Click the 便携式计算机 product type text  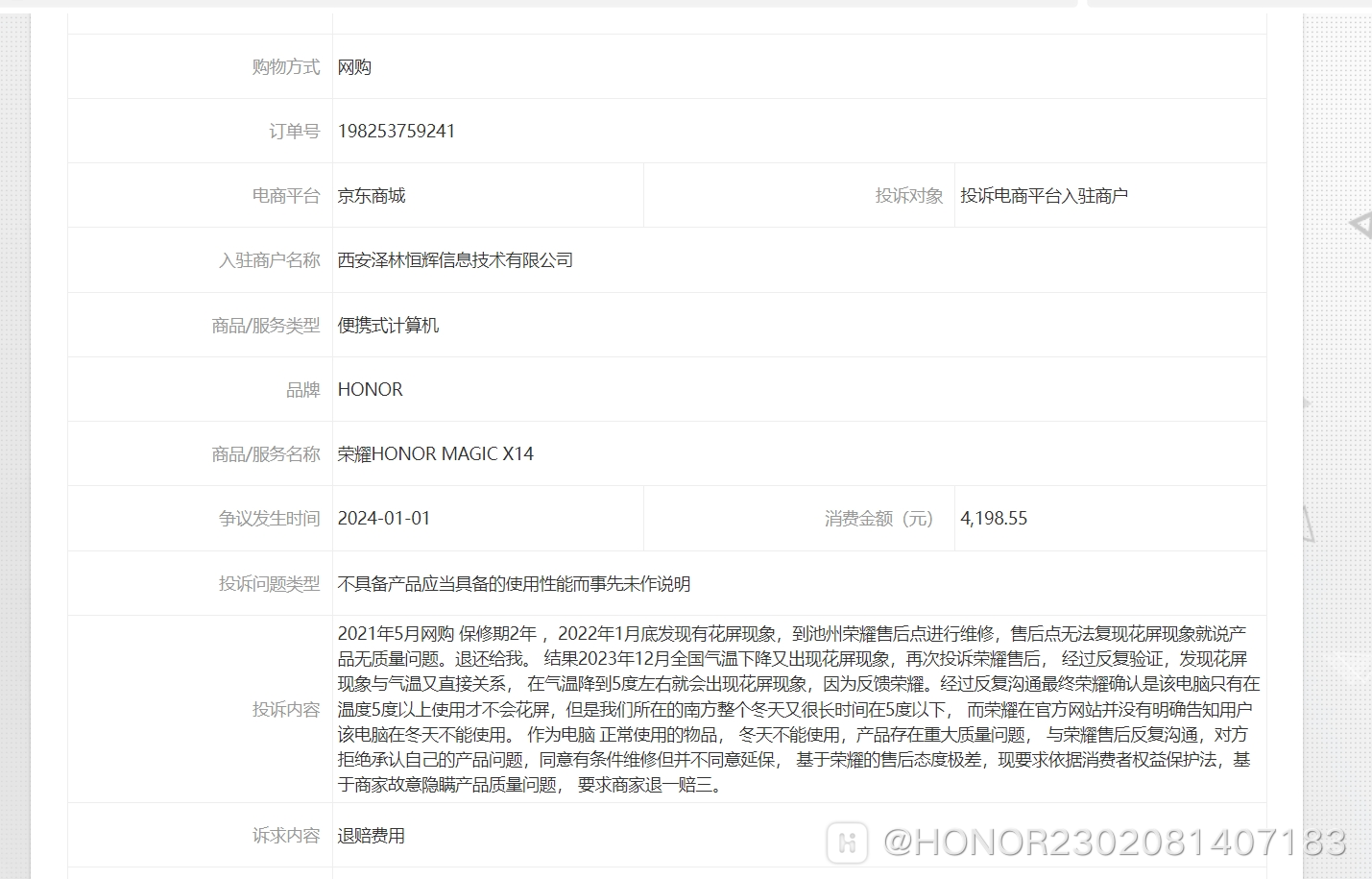[388, 325]
